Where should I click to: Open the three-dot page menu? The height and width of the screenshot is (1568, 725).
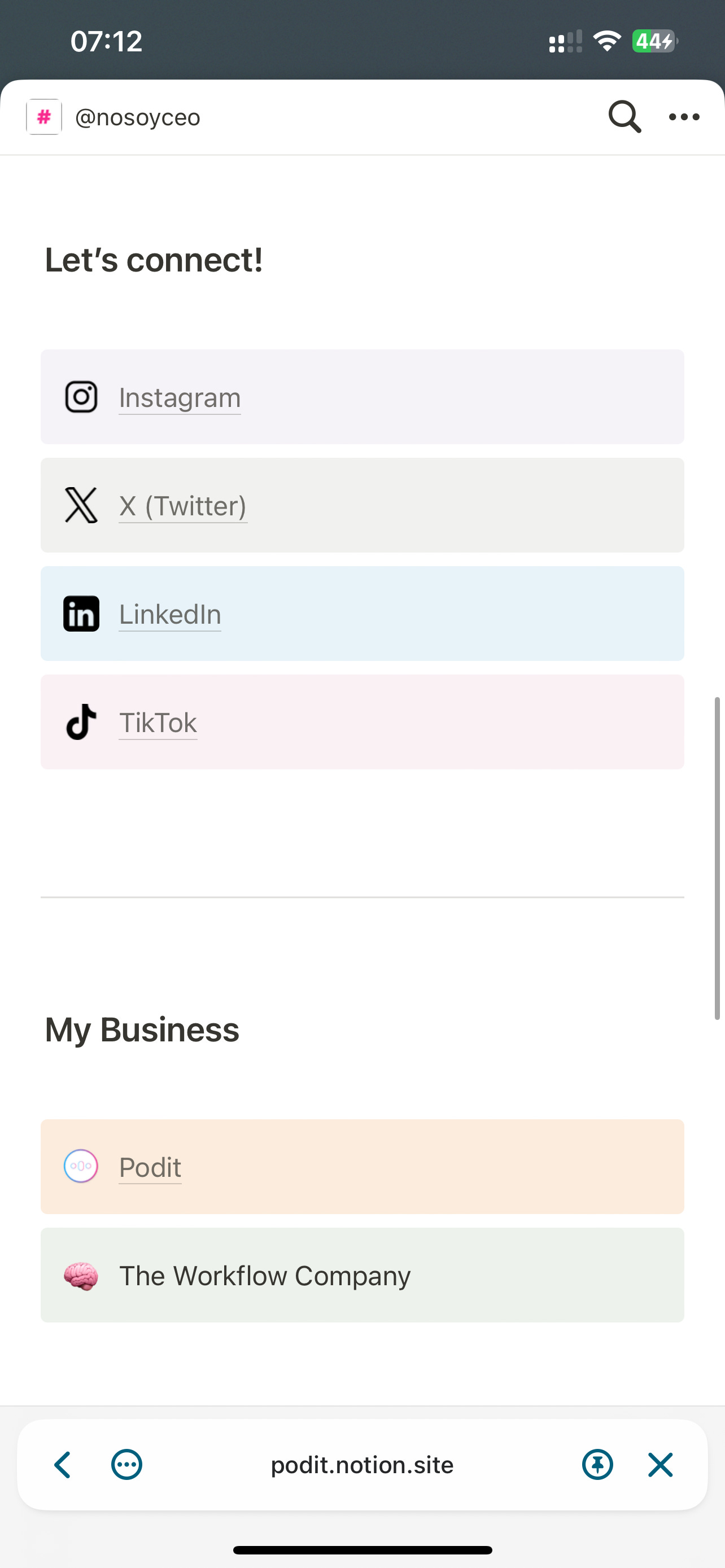684,117
